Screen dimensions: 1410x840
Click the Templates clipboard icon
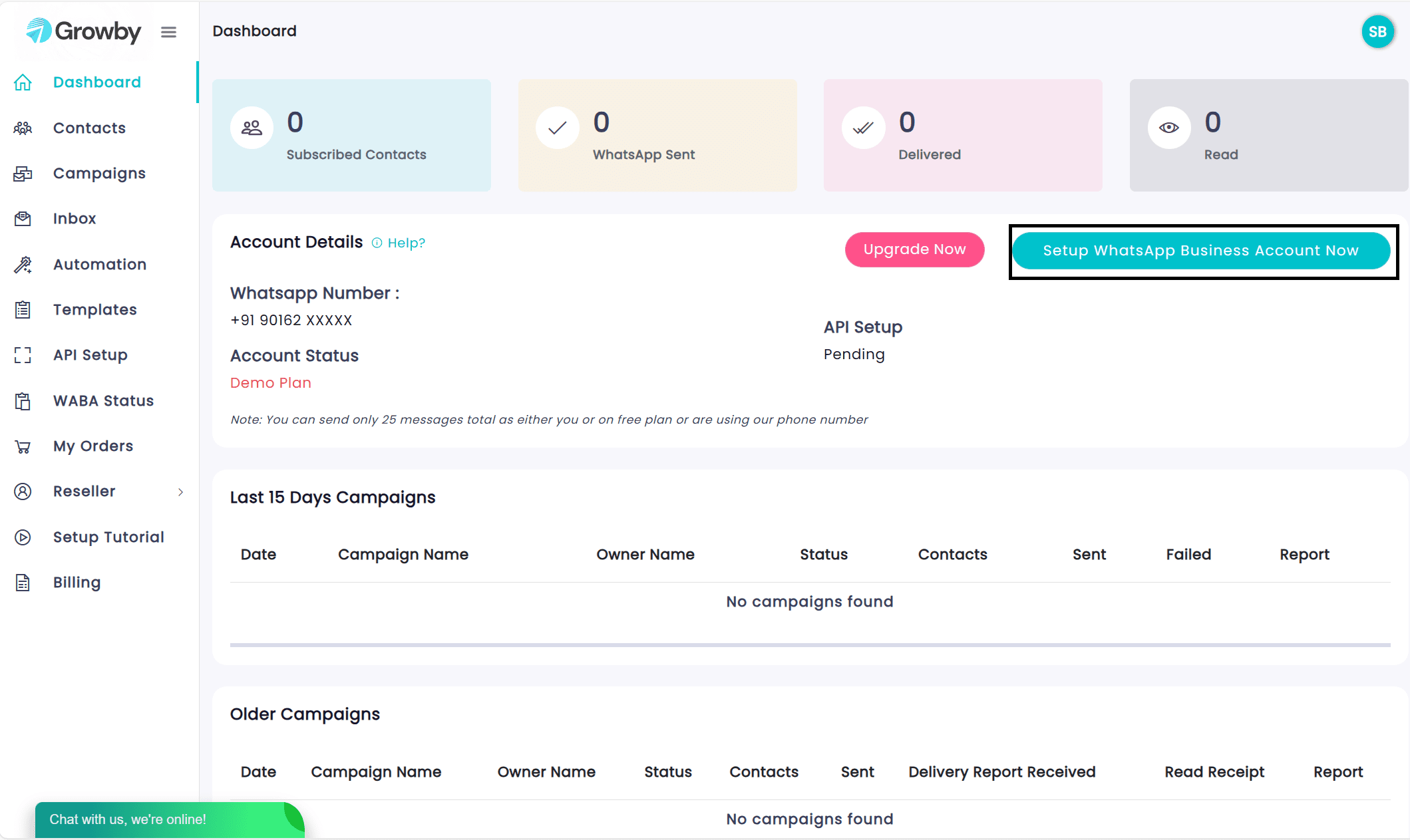click(23, 310)
